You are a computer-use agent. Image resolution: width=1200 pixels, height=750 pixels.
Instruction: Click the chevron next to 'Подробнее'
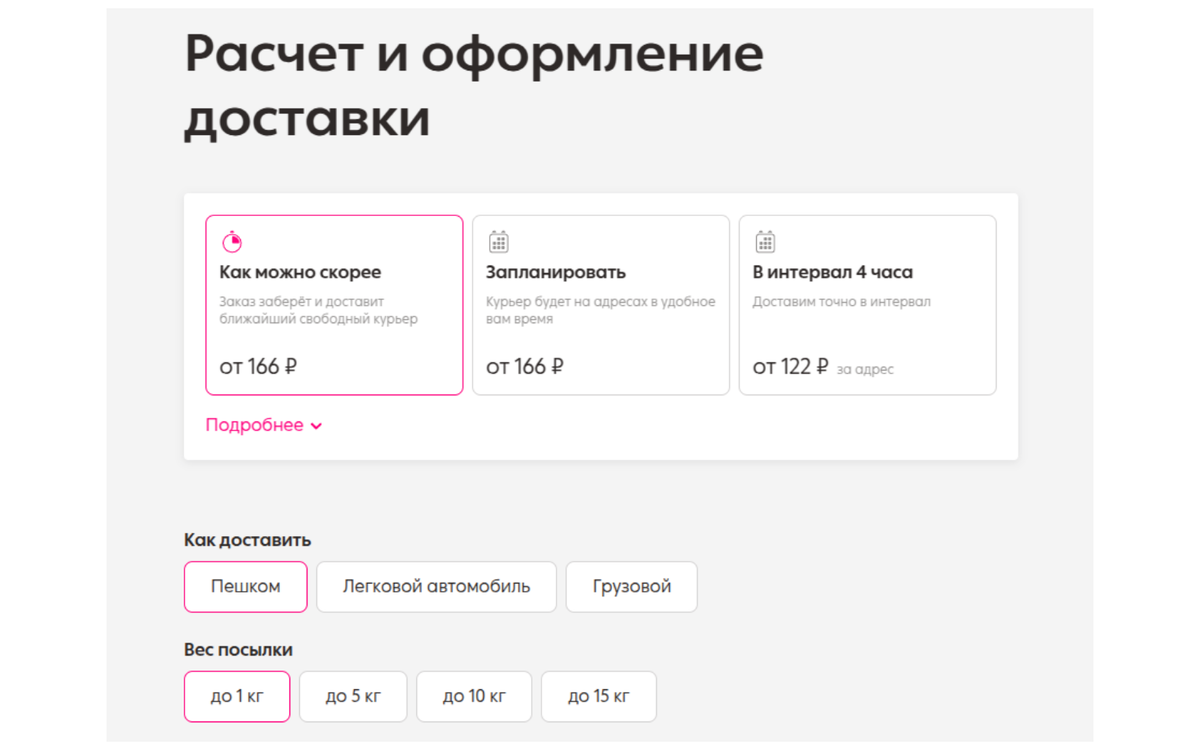(x=317, y=425)
